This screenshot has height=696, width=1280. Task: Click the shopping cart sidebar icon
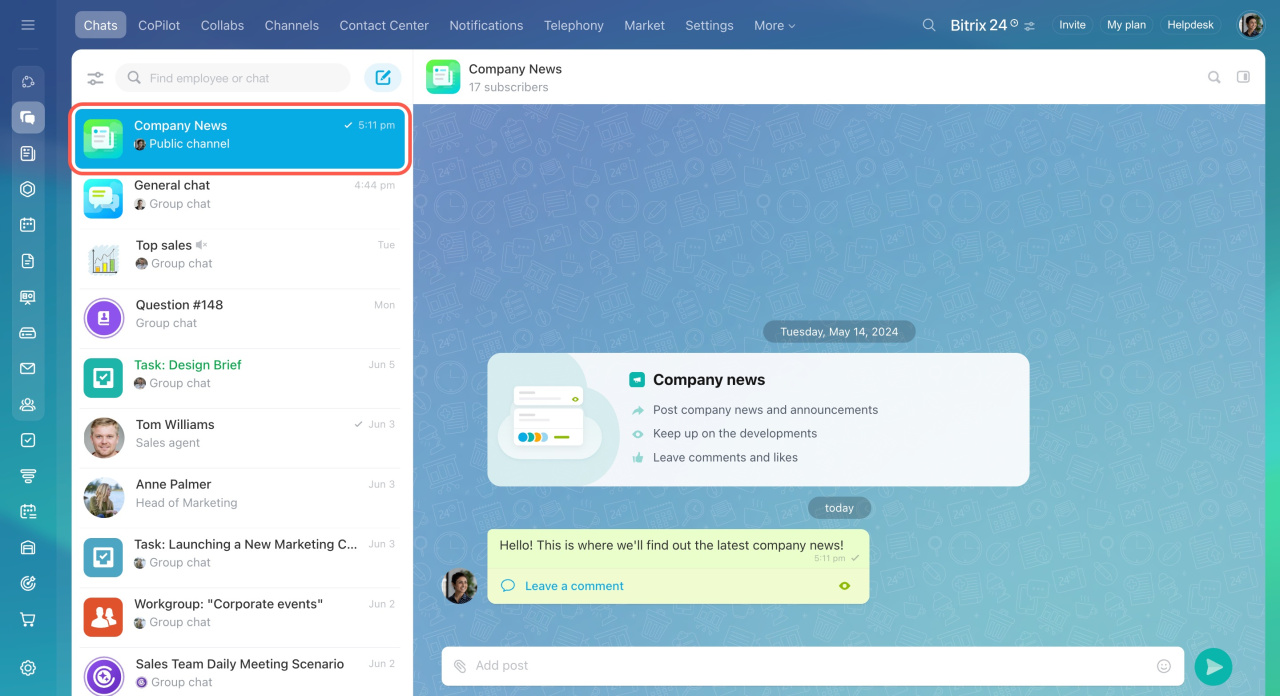coord(28,620)
